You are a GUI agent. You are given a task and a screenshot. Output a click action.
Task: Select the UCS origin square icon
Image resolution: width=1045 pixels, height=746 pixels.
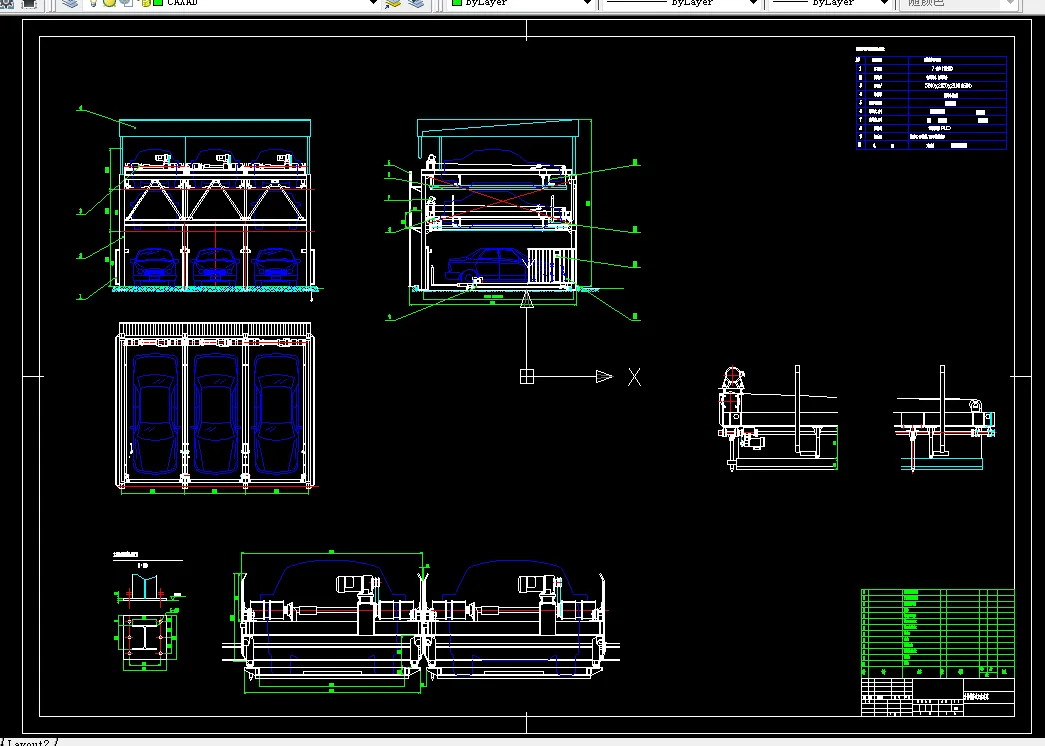click(526, 377)
